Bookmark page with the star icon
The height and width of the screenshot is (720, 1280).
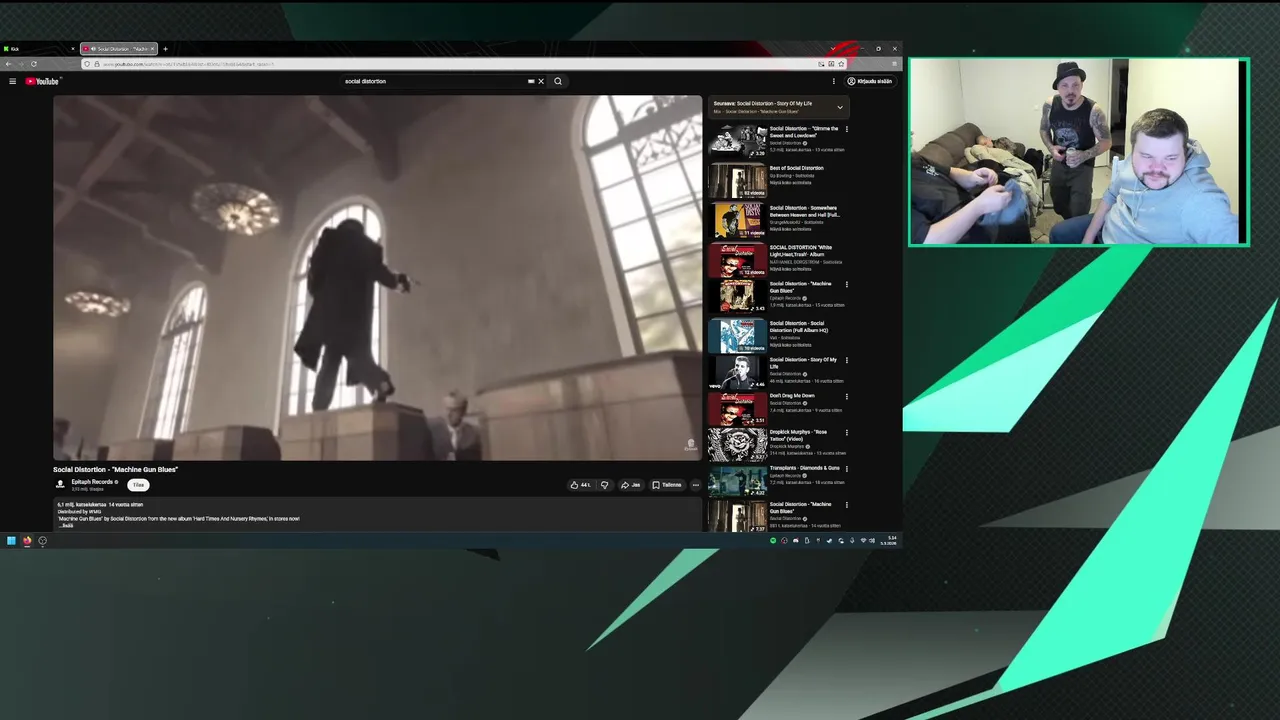click(841, 64)
